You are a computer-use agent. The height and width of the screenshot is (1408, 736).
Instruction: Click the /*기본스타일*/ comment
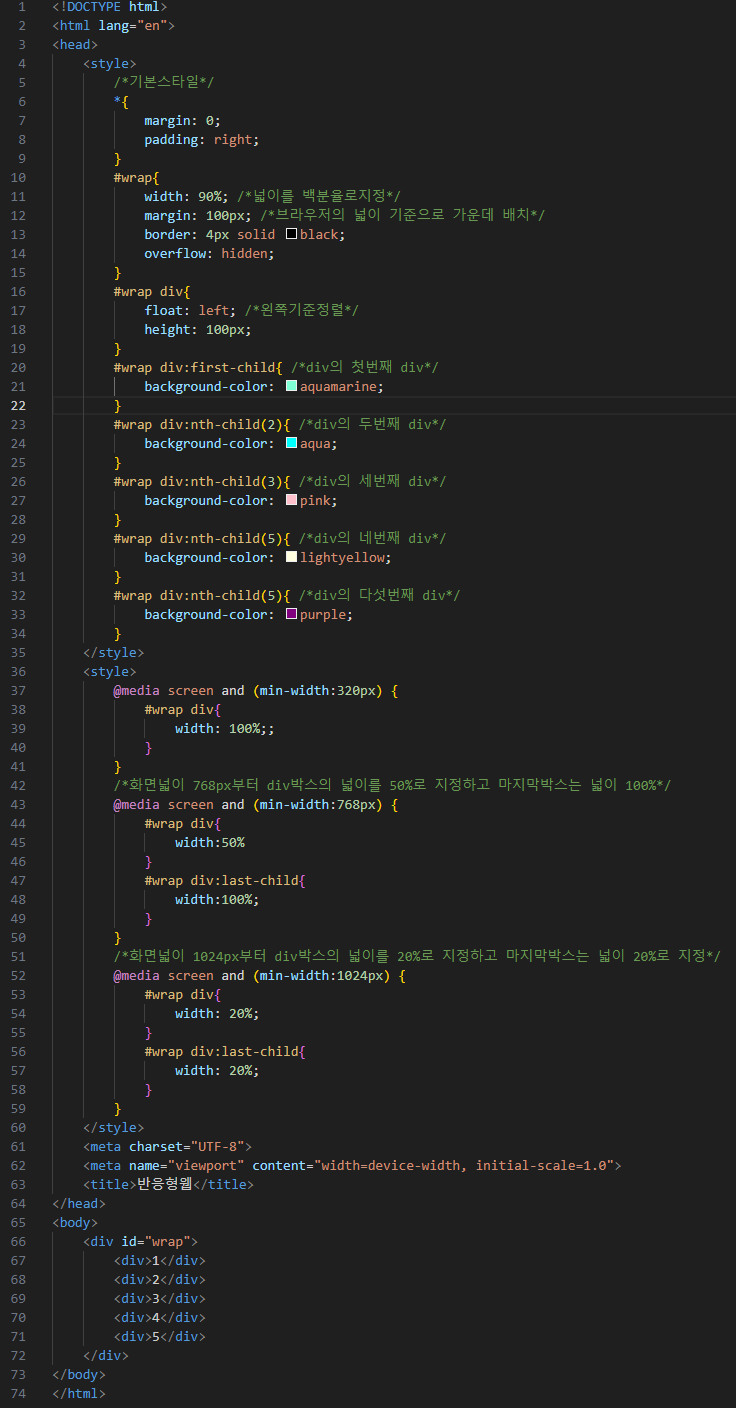tap(164, 82)
